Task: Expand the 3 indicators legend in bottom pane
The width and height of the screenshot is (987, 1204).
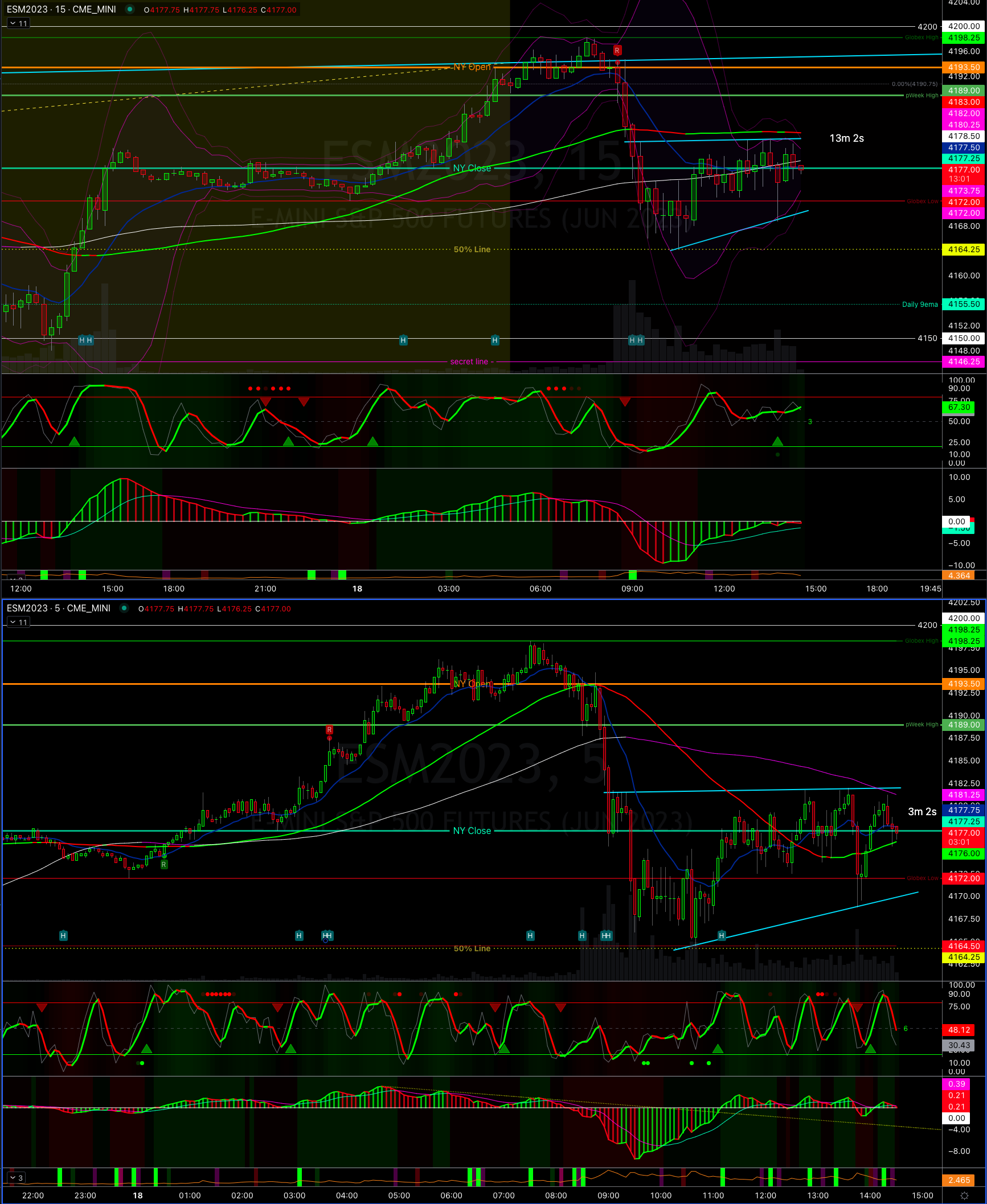Action: tap(16, 1178)
